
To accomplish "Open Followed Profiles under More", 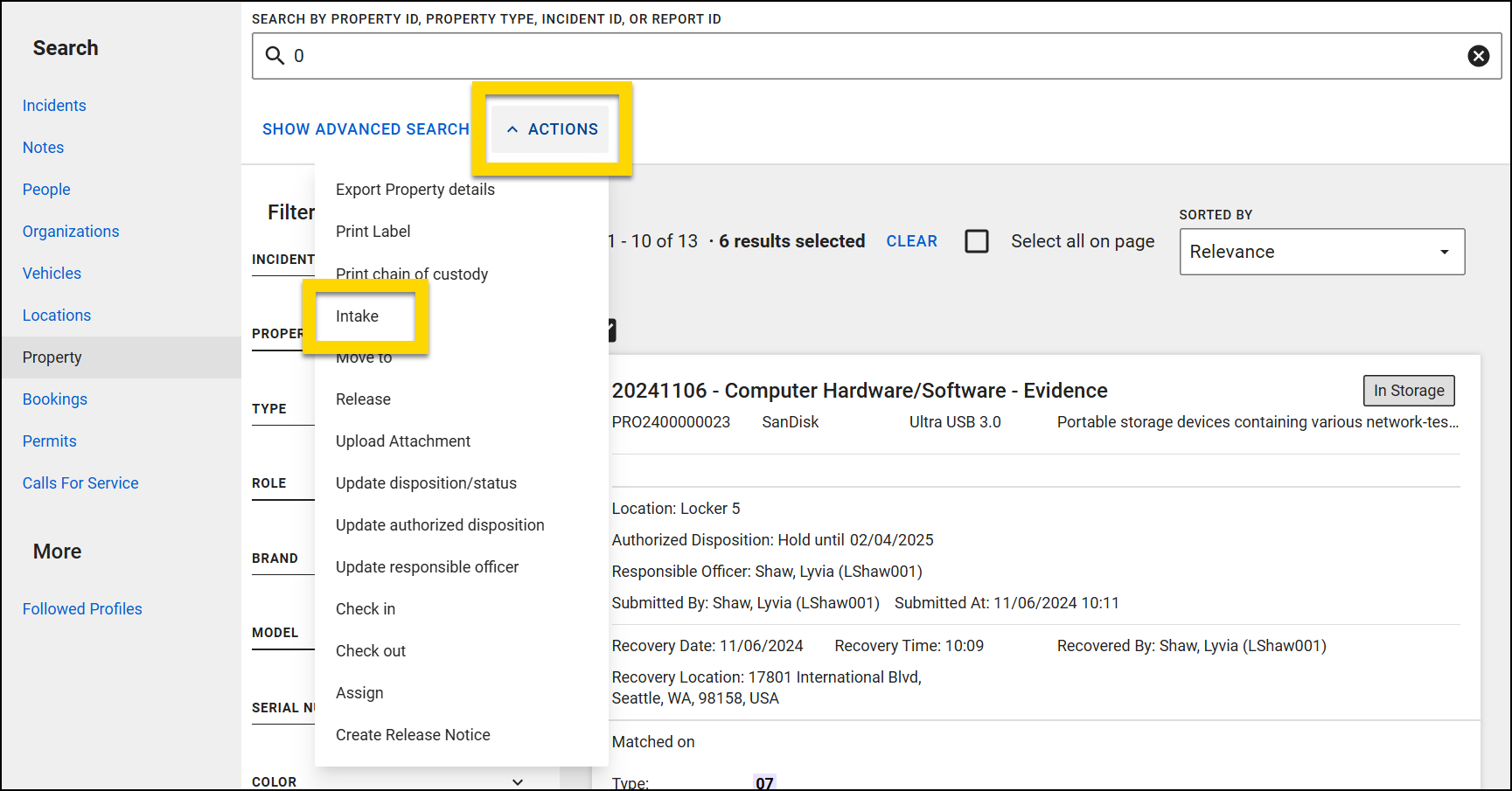I will tap(82, 608).
